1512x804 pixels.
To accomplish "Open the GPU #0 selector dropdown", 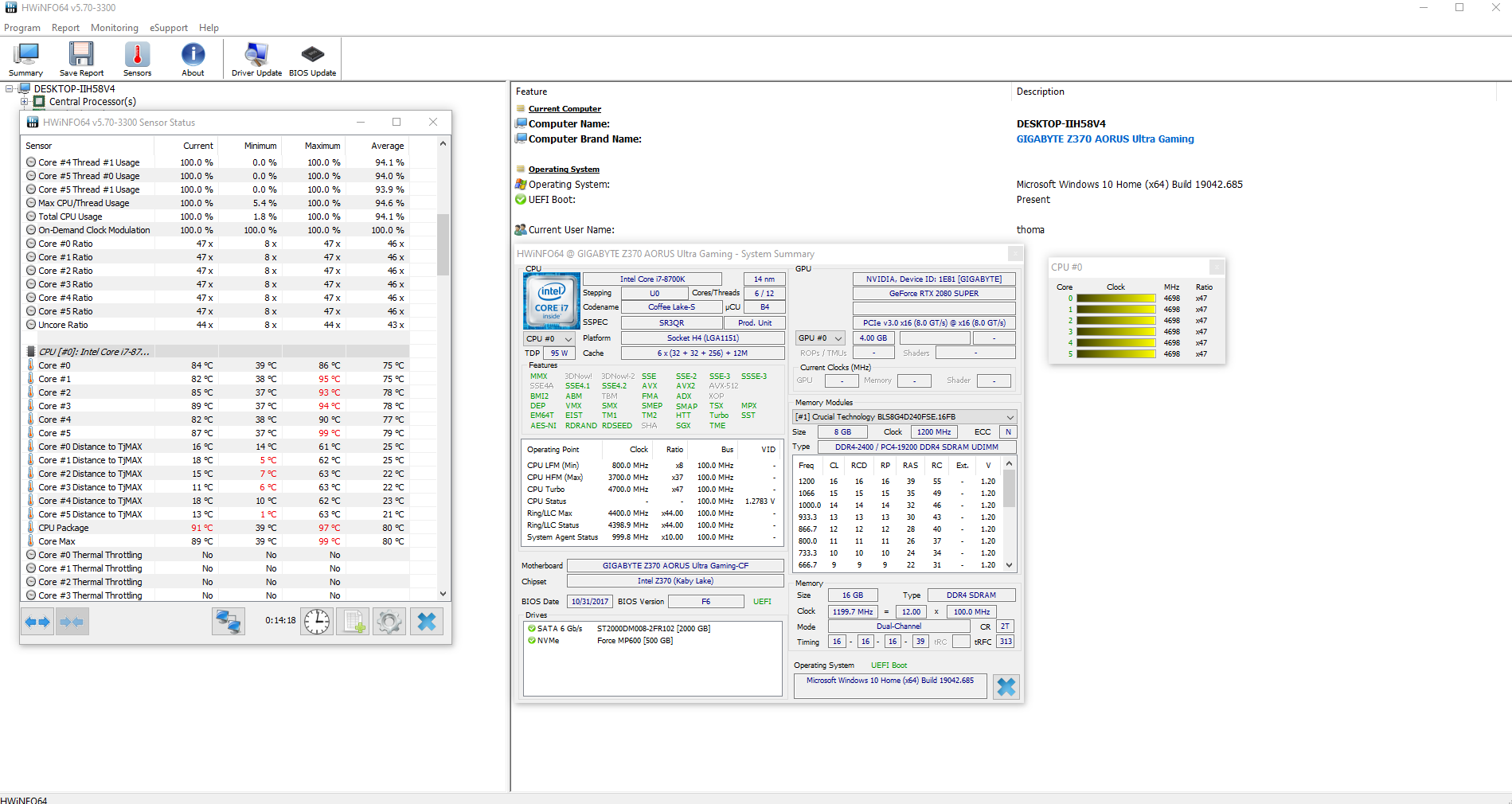I will 820,338.
